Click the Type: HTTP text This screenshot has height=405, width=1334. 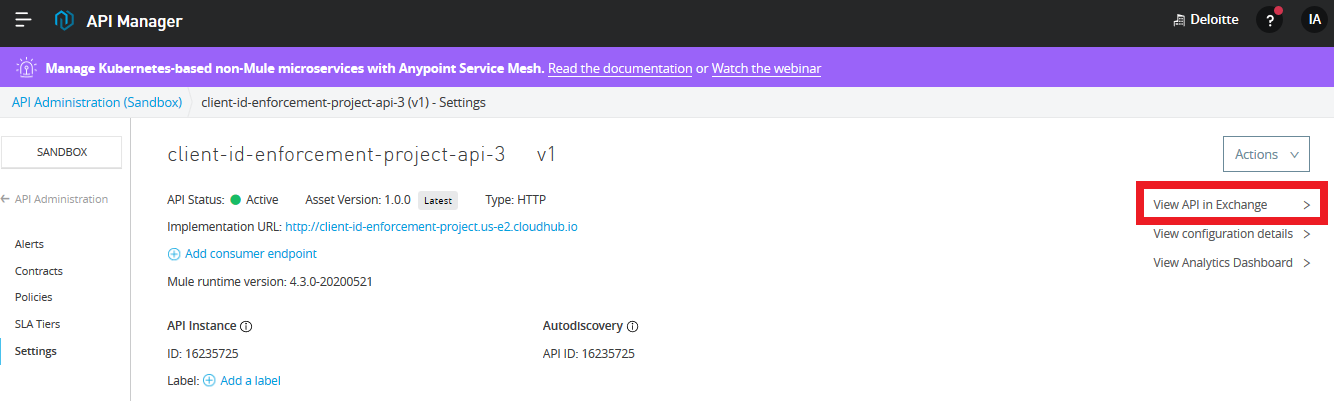516,199
